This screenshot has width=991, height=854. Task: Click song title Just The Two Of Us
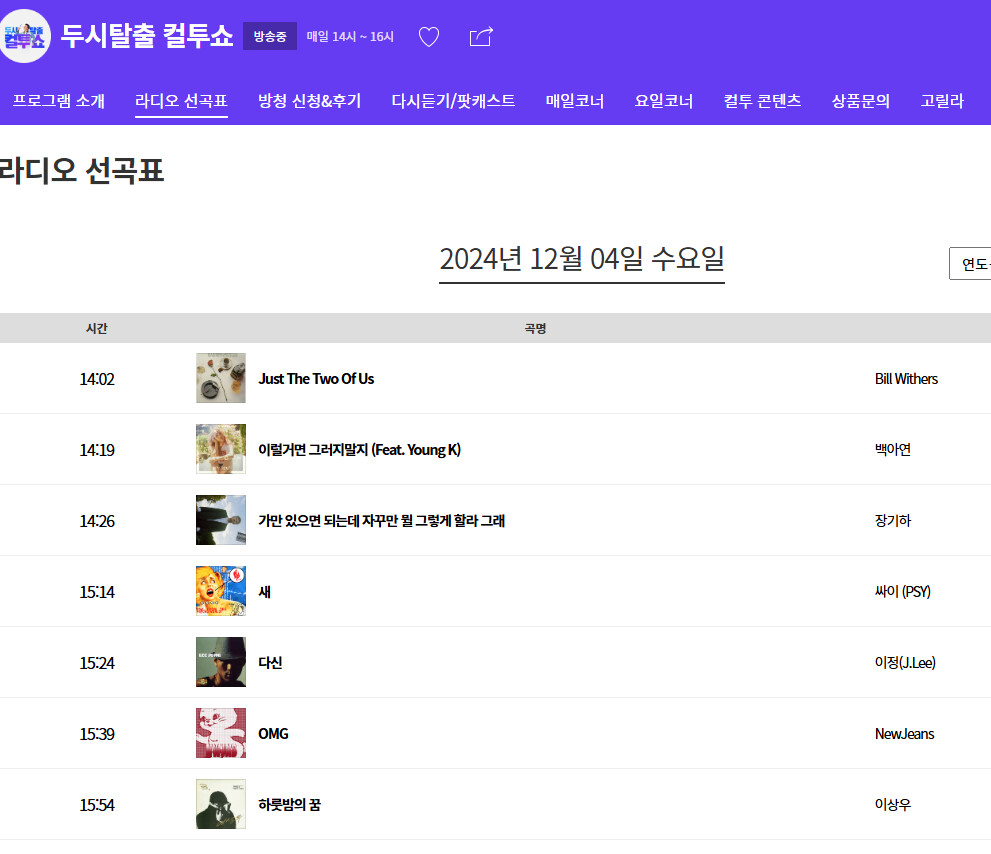(316, 379)
